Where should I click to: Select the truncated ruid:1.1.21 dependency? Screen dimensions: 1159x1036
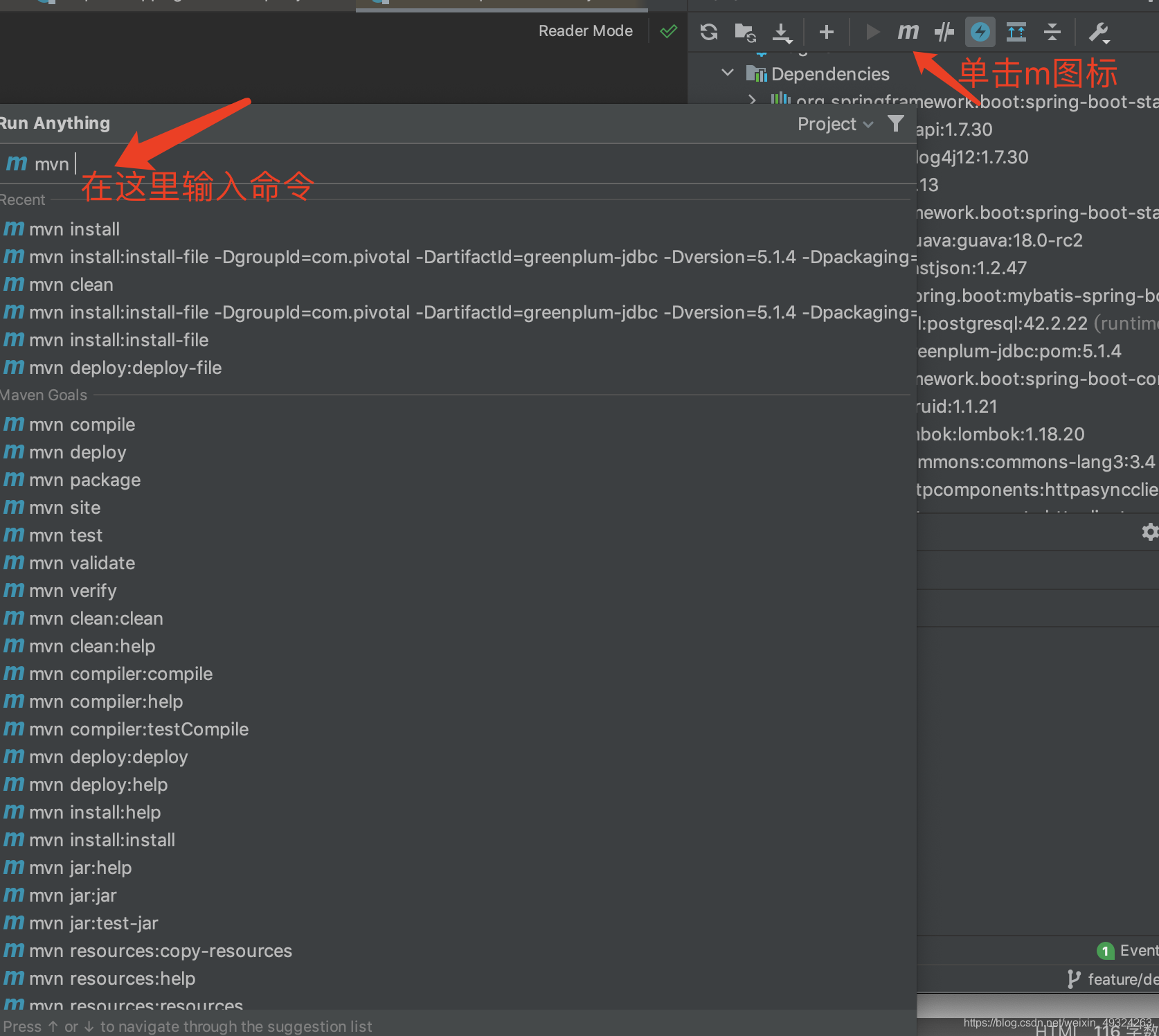957,407
